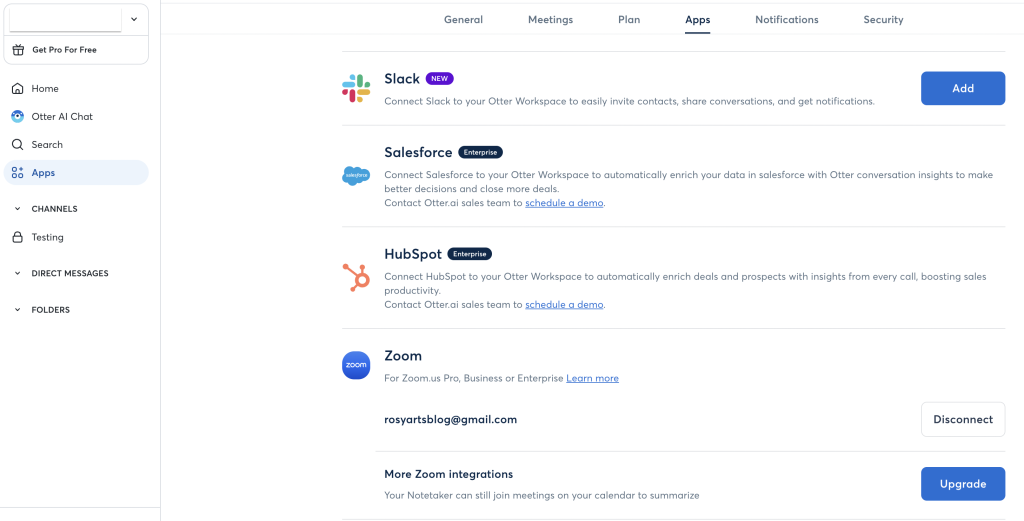Click the Search magnifier icon

(x=18, y=144)
